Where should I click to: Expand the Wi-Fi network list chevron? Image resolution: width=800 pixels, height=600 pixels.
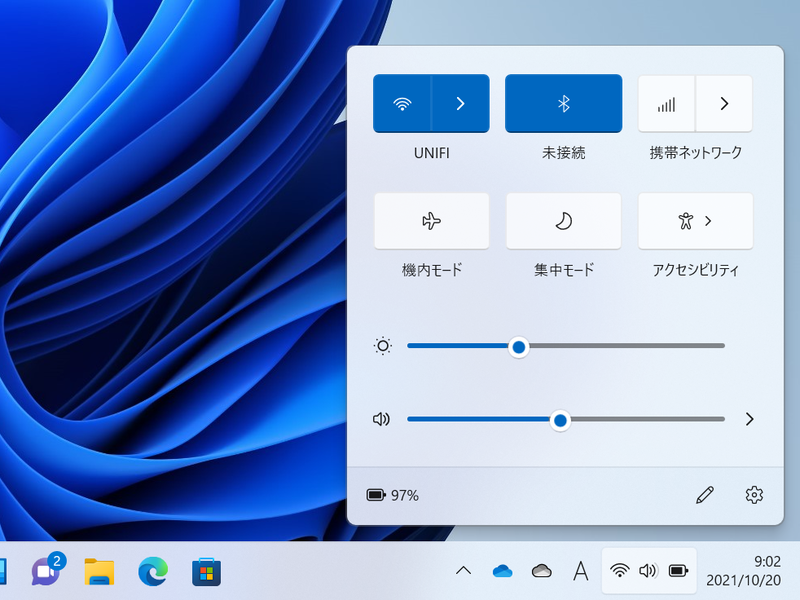tap(461, 103)
